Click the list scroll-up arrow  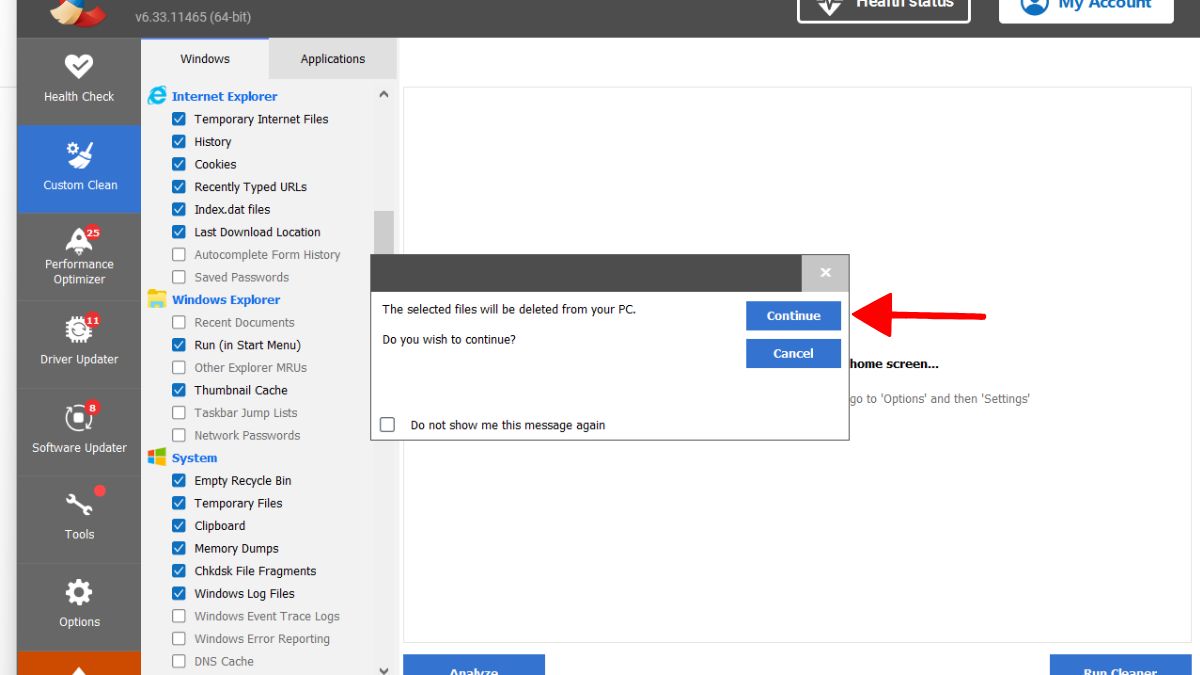(x=384, y=95)
